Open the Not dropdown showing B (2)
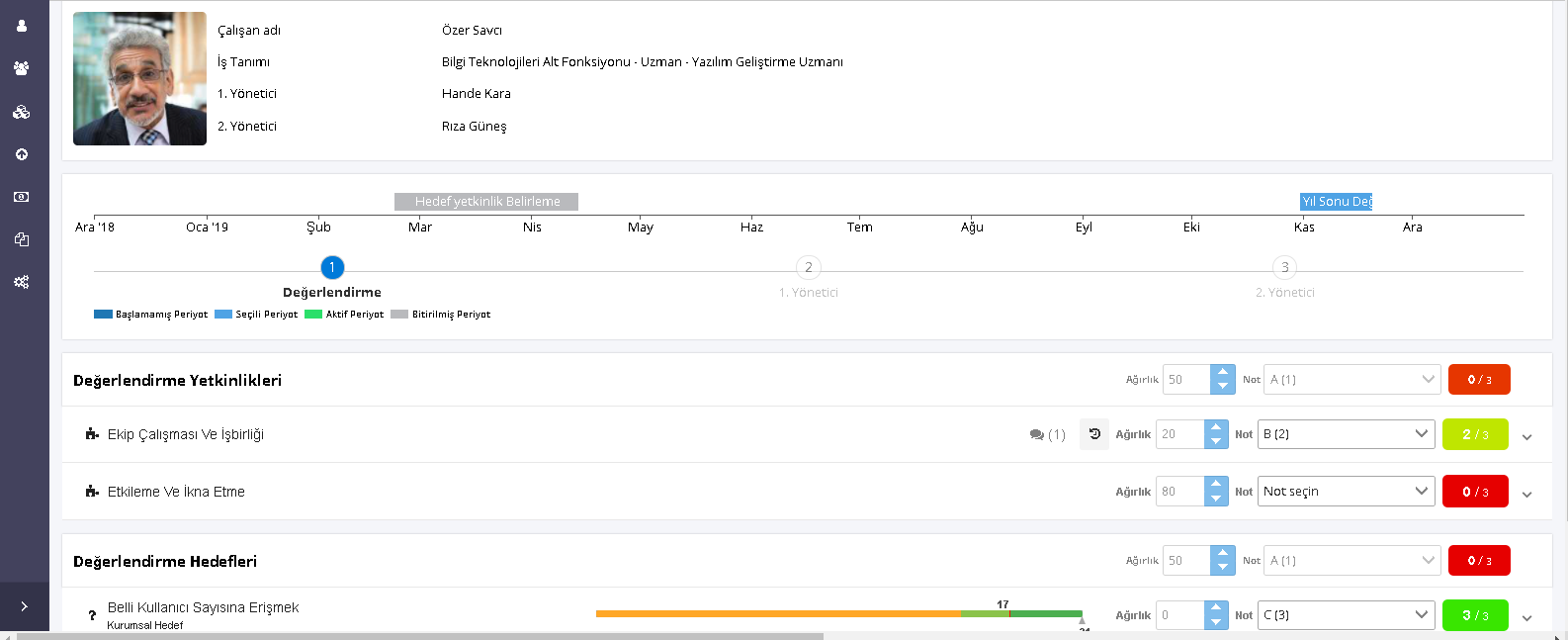Screen dimensions: 1568x640 (x=1346, y=434)
